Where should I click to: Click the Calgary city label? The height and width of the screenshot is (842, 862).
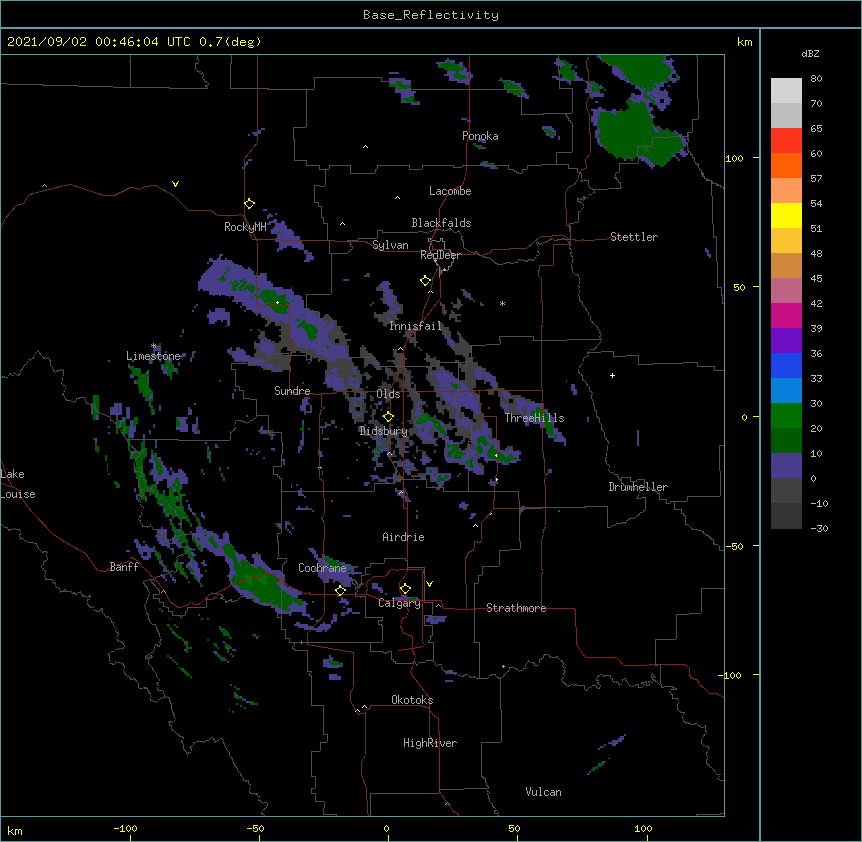point(400,603)
